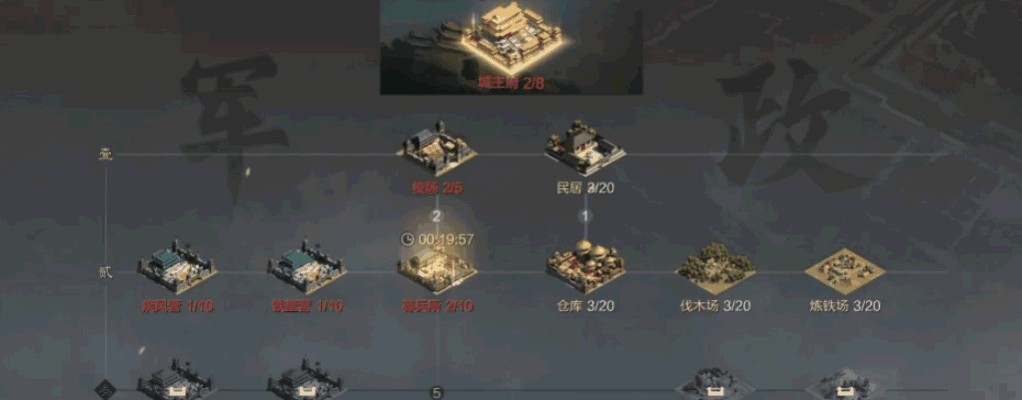Select the locked building below 炼铁场
1022x400 pixels.
tap(845, 383)
